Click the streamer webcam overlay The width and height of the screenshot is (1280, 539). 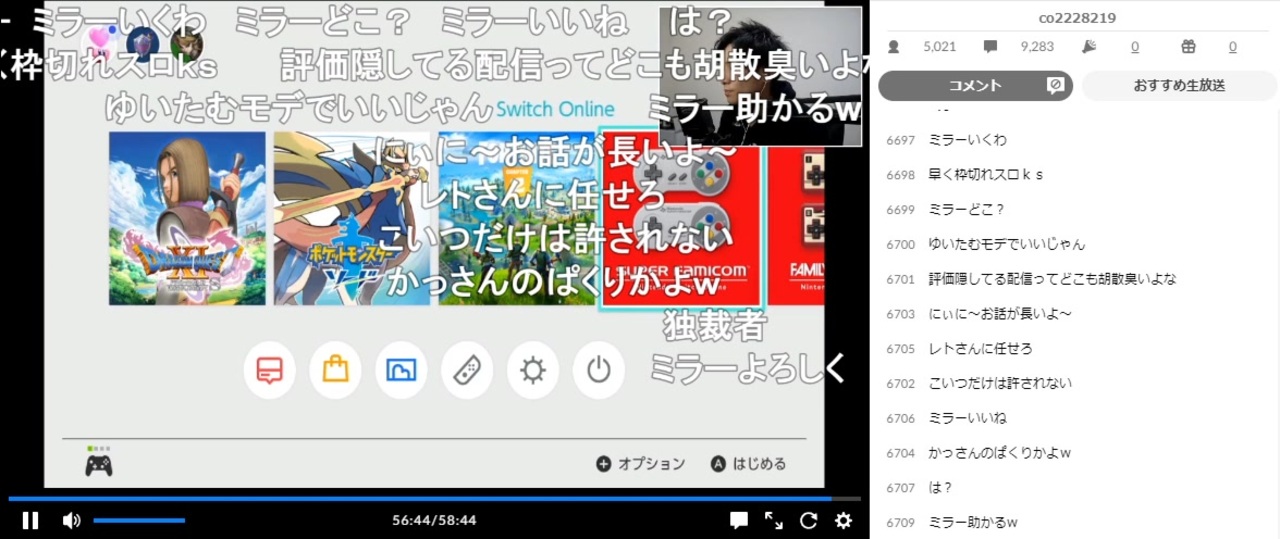click(760, 77)
